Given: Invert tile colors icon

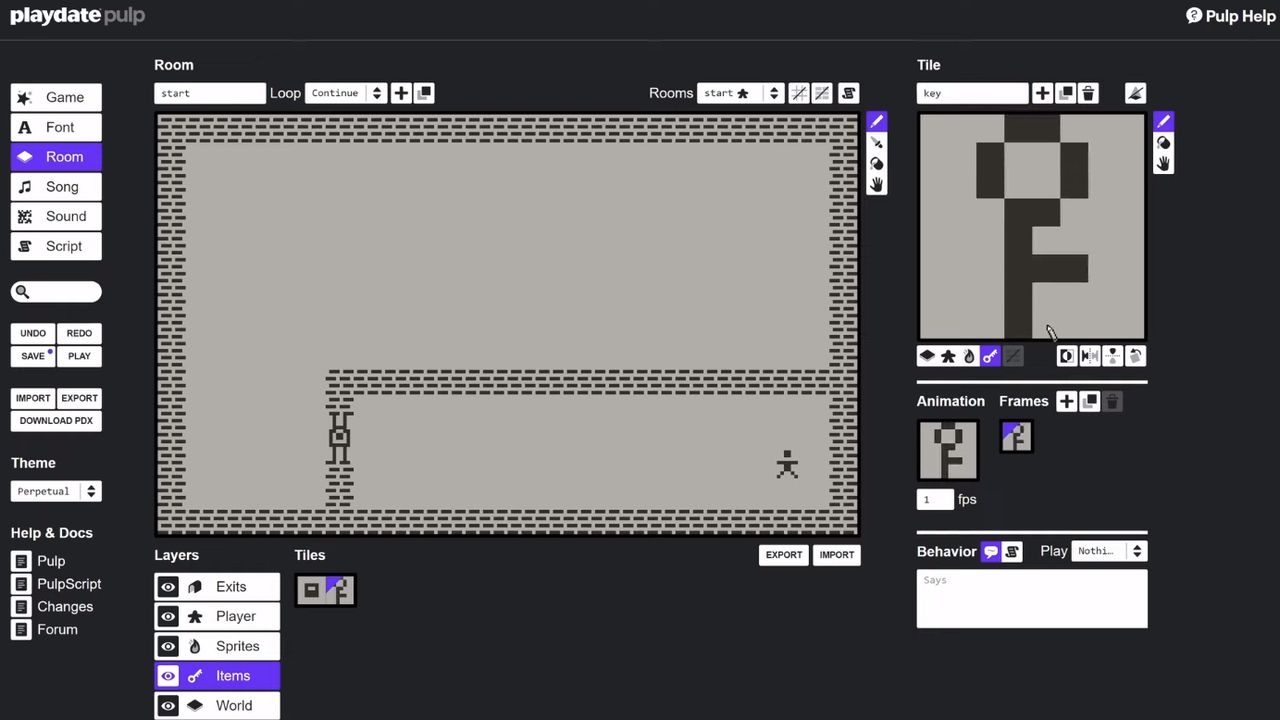Looking at the screenshot, I should click(x=1066, y=356).
